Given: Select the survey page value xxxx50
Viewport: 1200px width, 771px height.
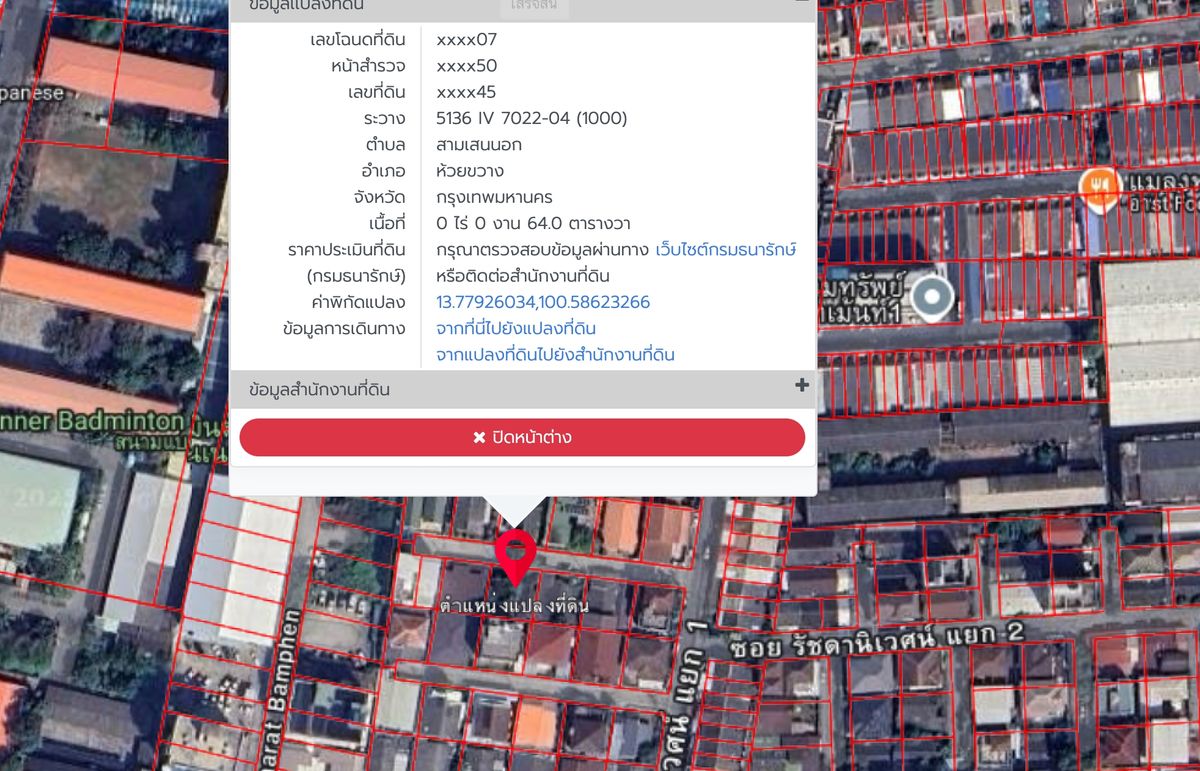Looking at the screenshot, I should [x=466, y=66].
